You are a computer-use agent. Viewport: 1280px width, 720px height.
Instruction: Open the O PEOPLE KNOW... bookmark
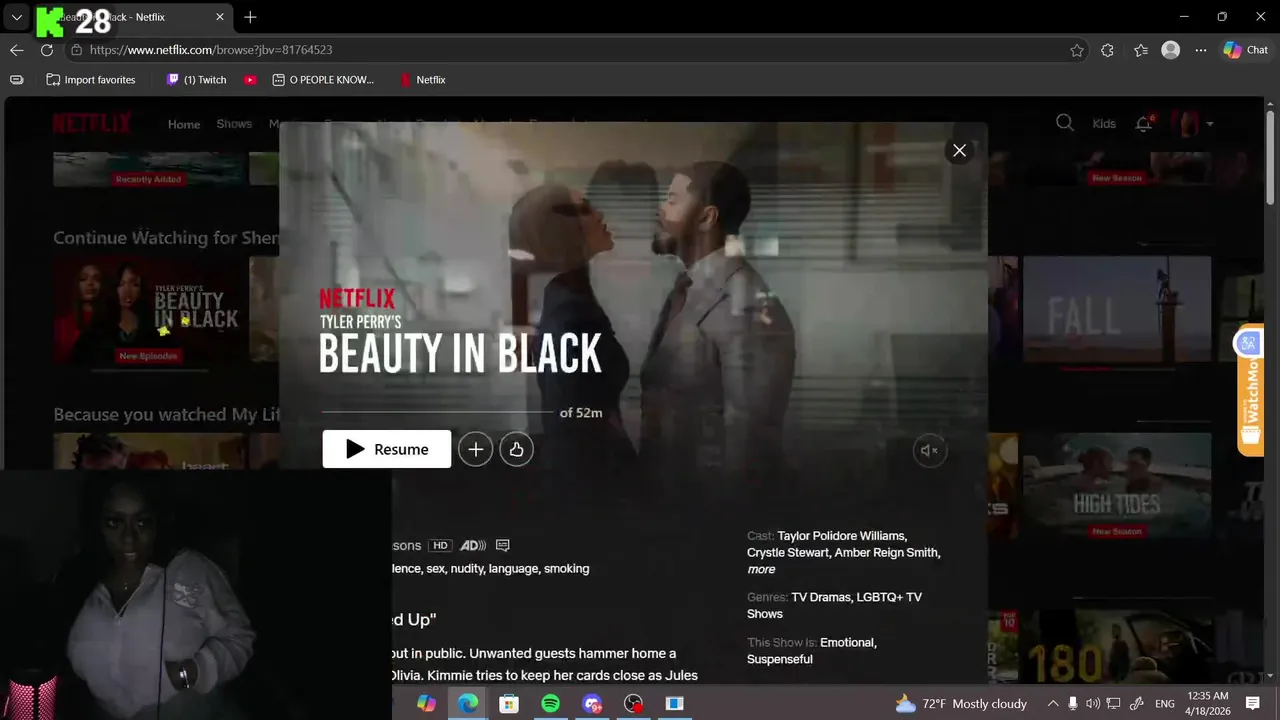(x=324, y=80)
